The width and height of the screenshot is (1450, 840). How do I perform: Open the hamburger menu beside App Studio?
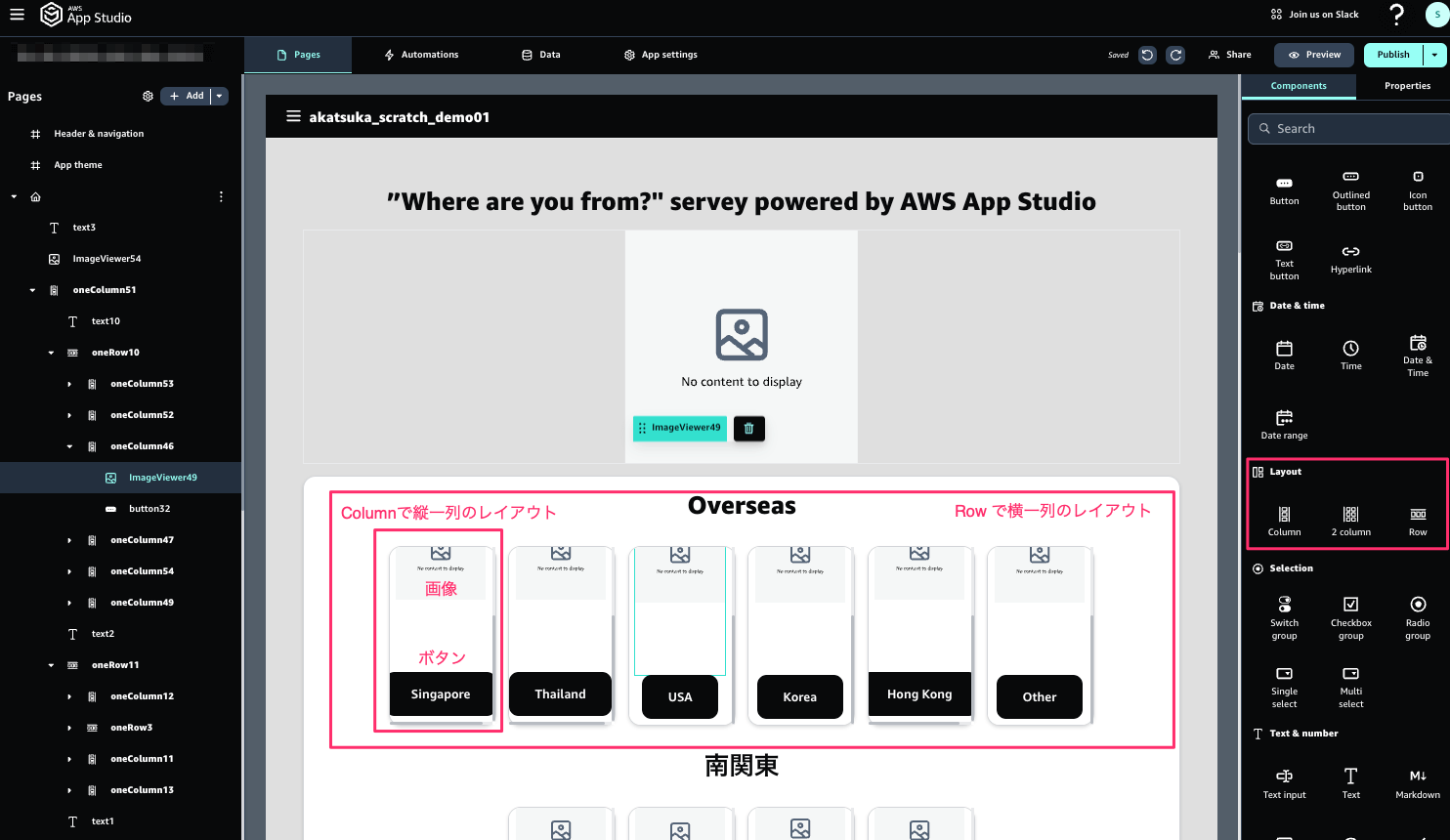pos(17,15)
